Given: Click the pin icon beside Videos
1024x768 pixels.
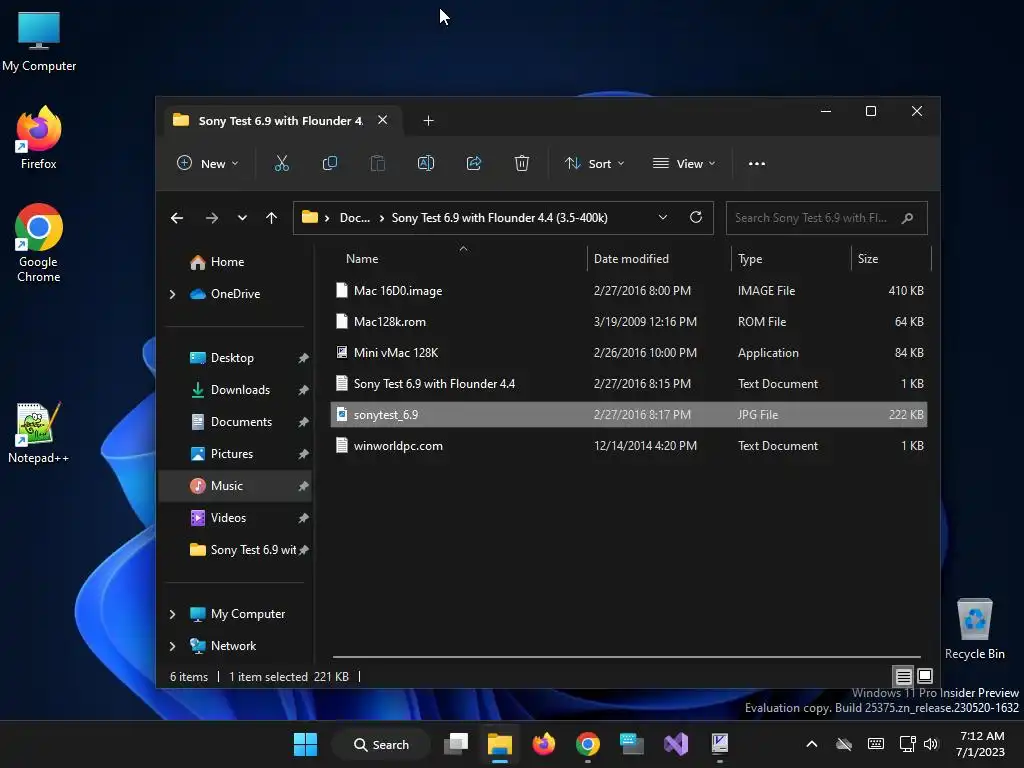Looking at the screenshot, I should pos(303,518).
